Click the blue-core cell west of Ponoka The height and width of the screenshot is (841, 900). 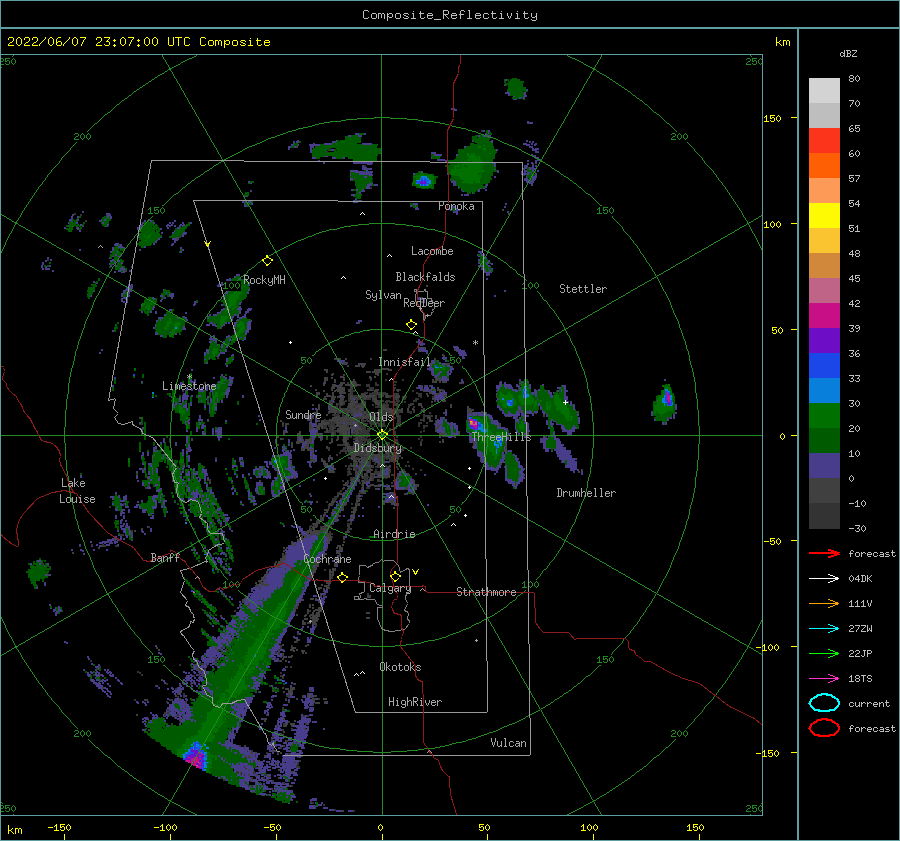tap(424, 181)
